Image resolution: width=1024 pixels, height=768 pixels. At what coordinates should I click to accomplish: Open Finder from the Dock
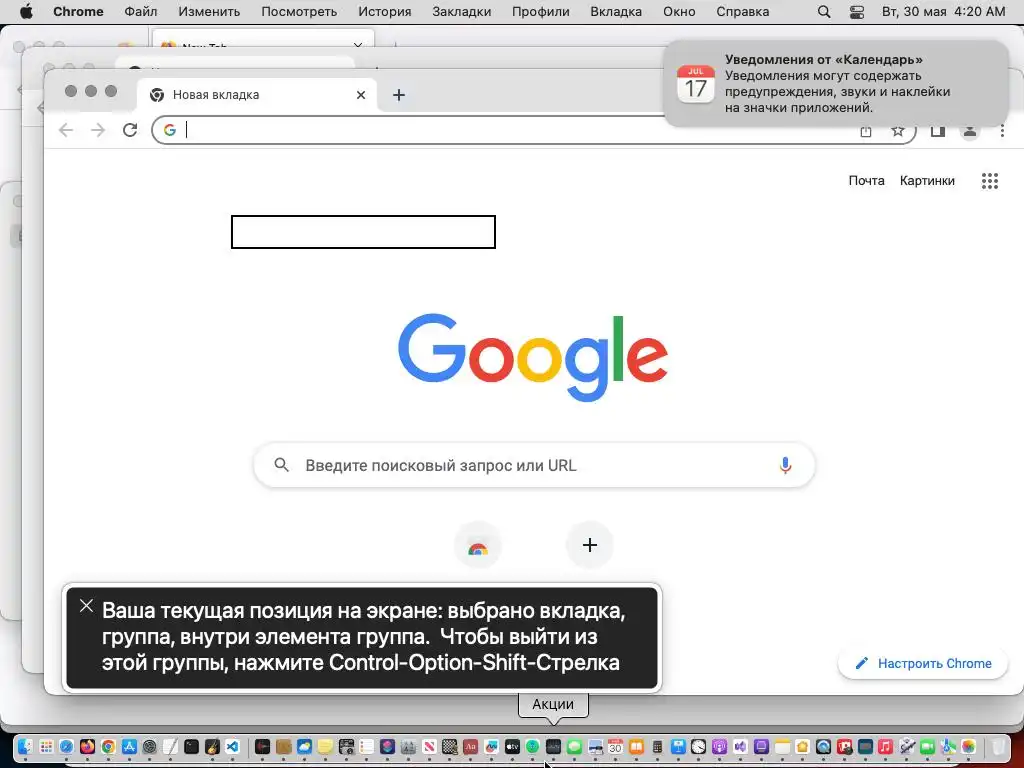(x=25, y=746)
